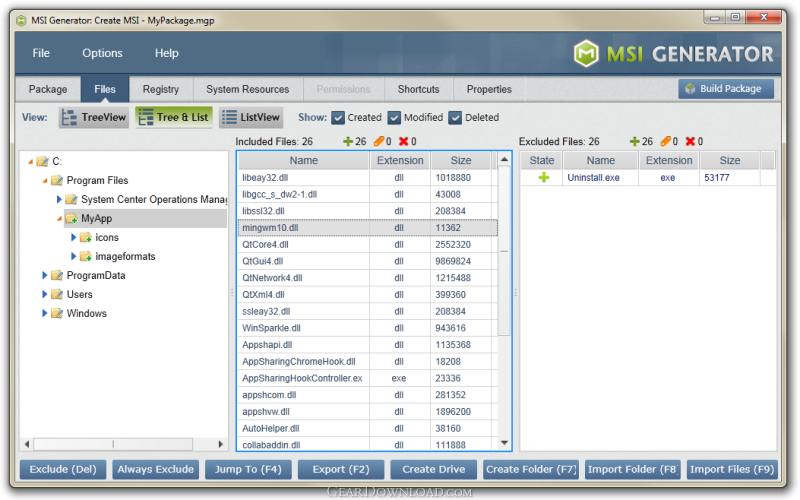Expand System Center Operations Manager node
The height and width of the screenshot is (500, 800).
pyautogui.click(x=59, y=199)
